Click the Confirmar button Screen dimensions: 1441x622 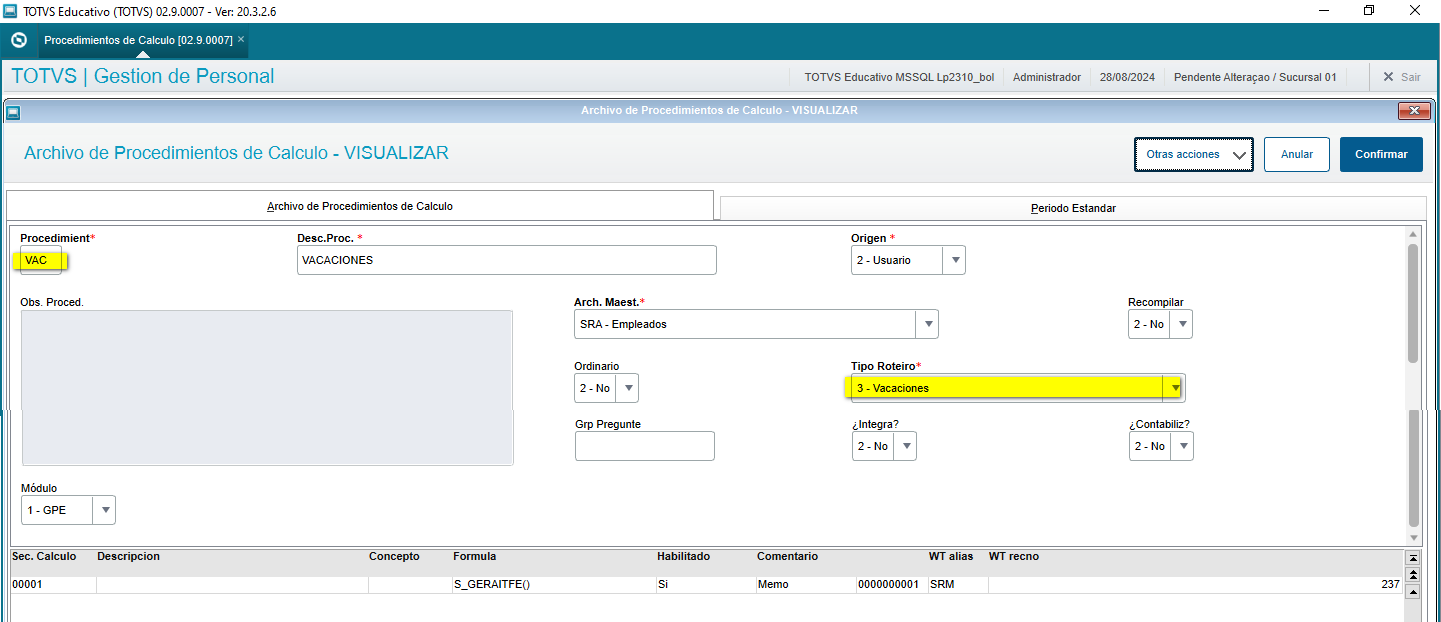pos(1381,155)
